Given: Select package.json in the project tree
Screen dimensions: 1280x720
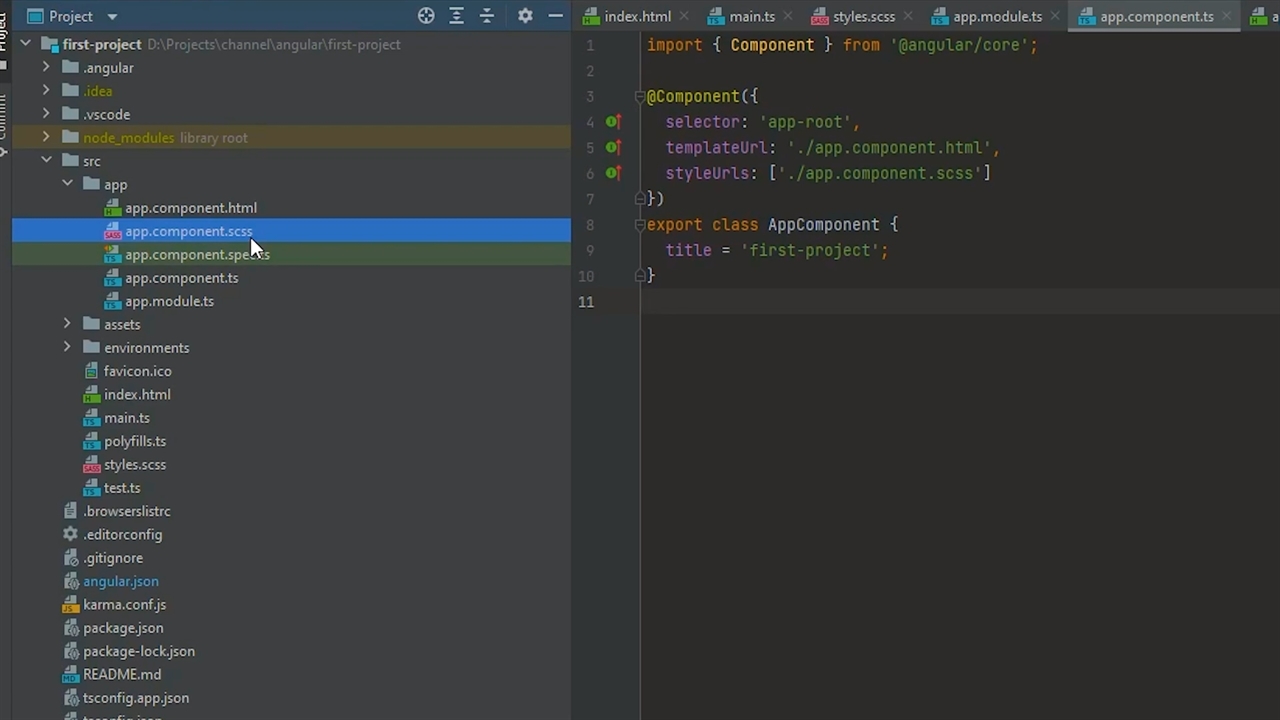Looking at the screenshot, I should (x=123, y=628).
